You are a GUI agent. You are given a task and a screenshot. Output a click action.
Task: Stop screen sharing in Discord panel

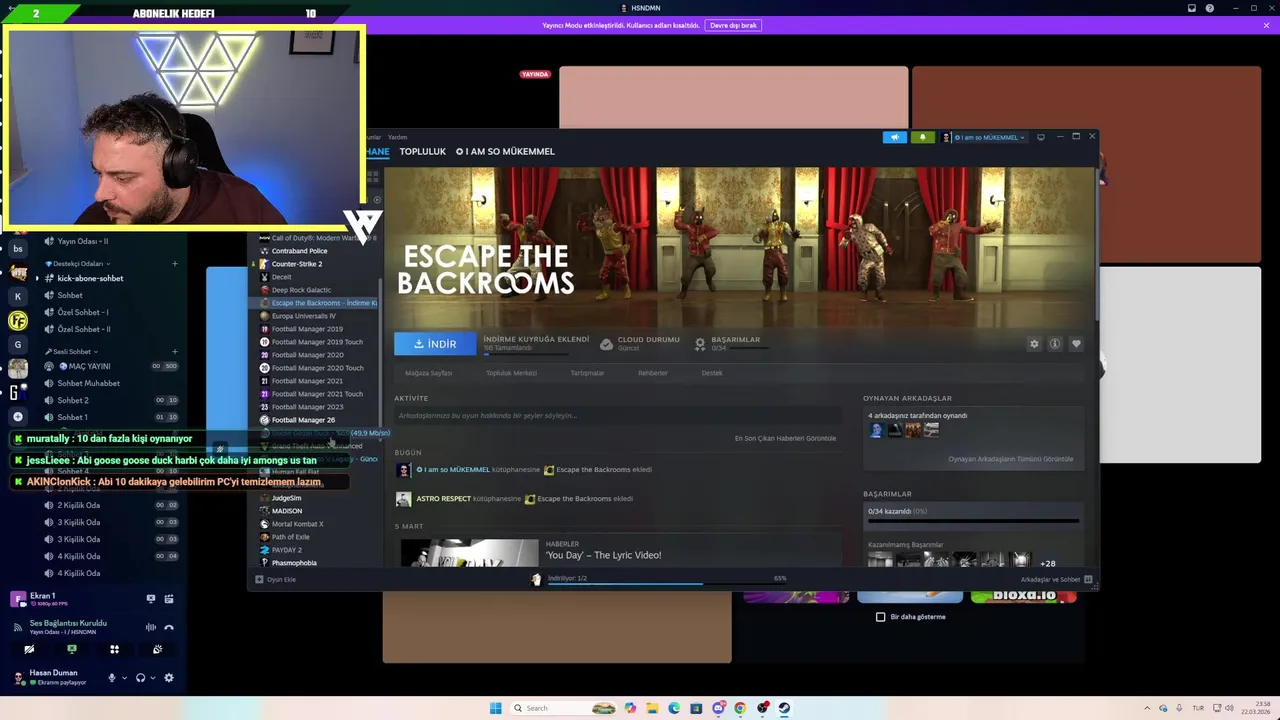pyautogui.click(x=71, y=649)
